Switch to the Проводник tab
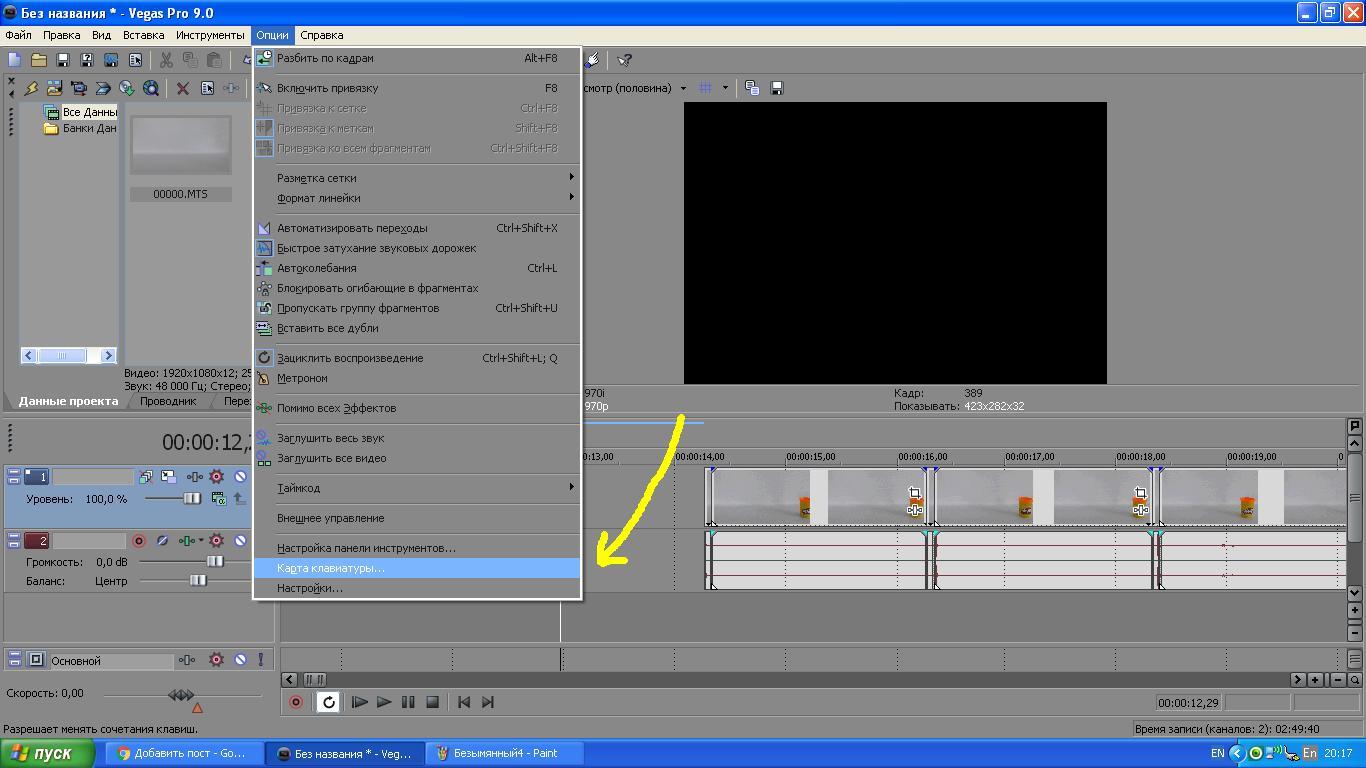This screenshot has height=768, width=1366. 168,401
